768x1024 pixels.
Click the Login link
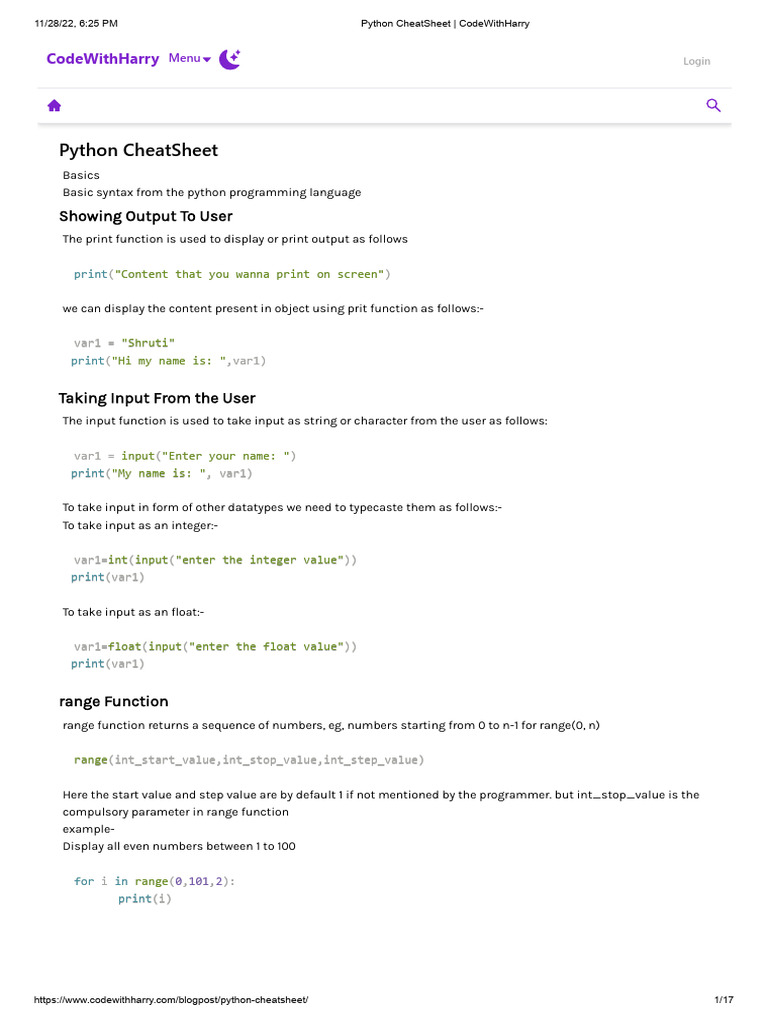coord(696,61)
